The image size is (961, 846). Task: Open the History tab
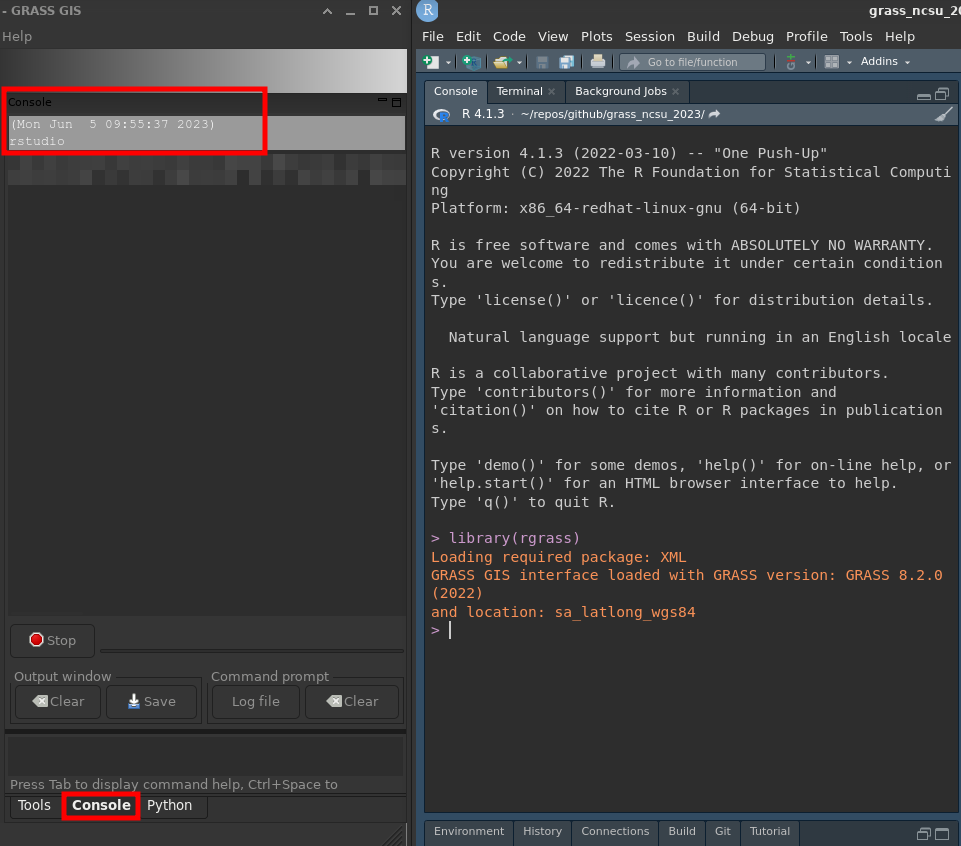pyautogui.click(x=542, y=831)
